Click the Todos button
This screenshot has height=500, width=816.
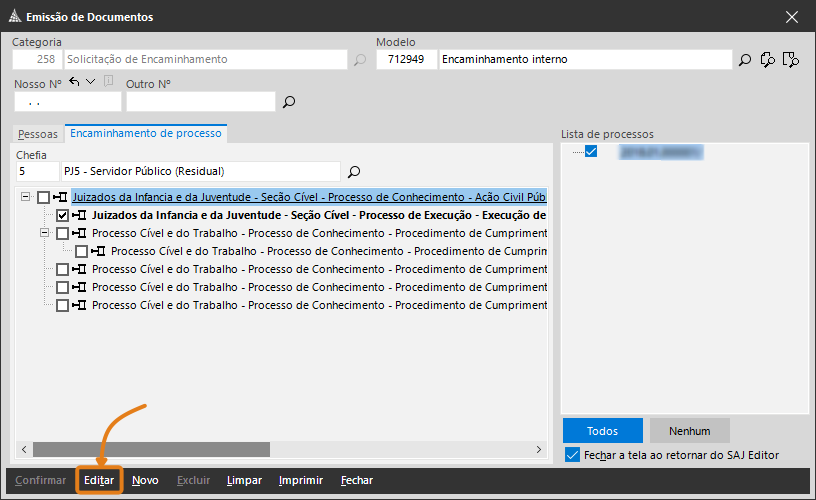pyautogui.click(x=602, y=431)
